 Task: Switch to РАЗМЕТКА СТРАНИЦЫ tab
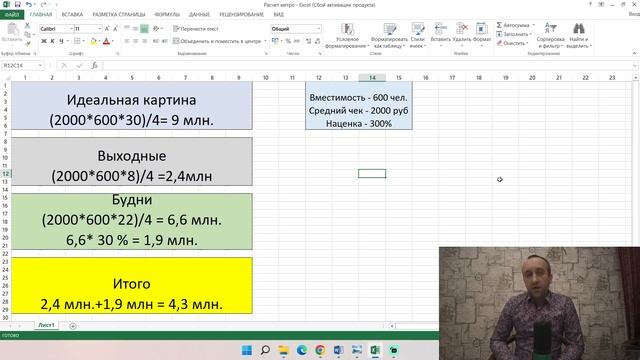coord(119,15)
